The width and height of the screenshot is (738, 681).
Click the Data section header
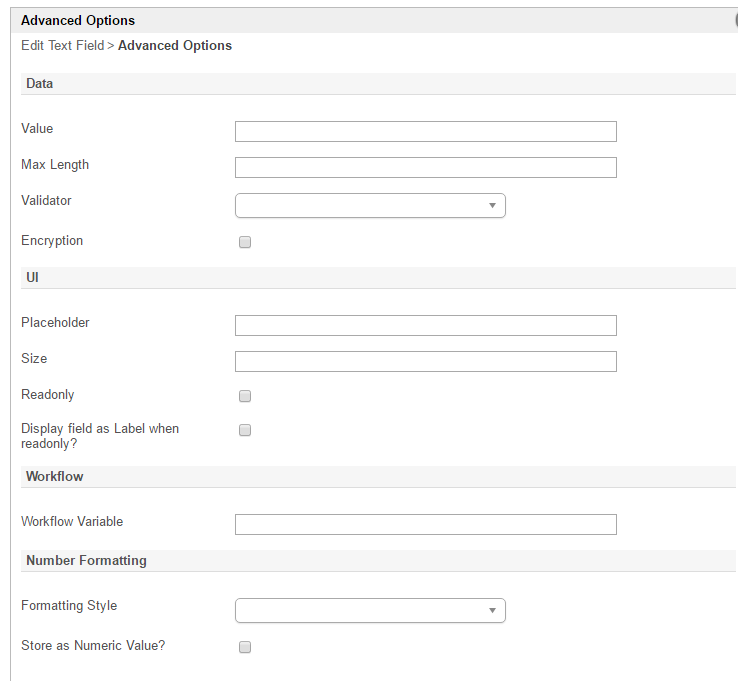40,84
